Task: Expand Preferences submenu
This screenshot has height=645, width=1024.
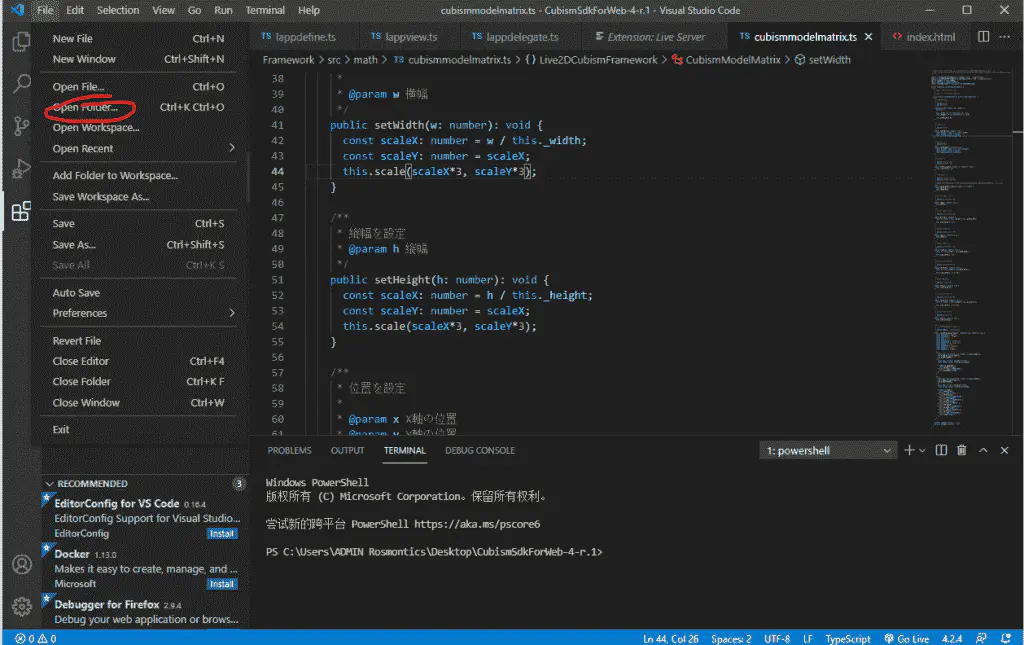Action: [x=138, y=313]
